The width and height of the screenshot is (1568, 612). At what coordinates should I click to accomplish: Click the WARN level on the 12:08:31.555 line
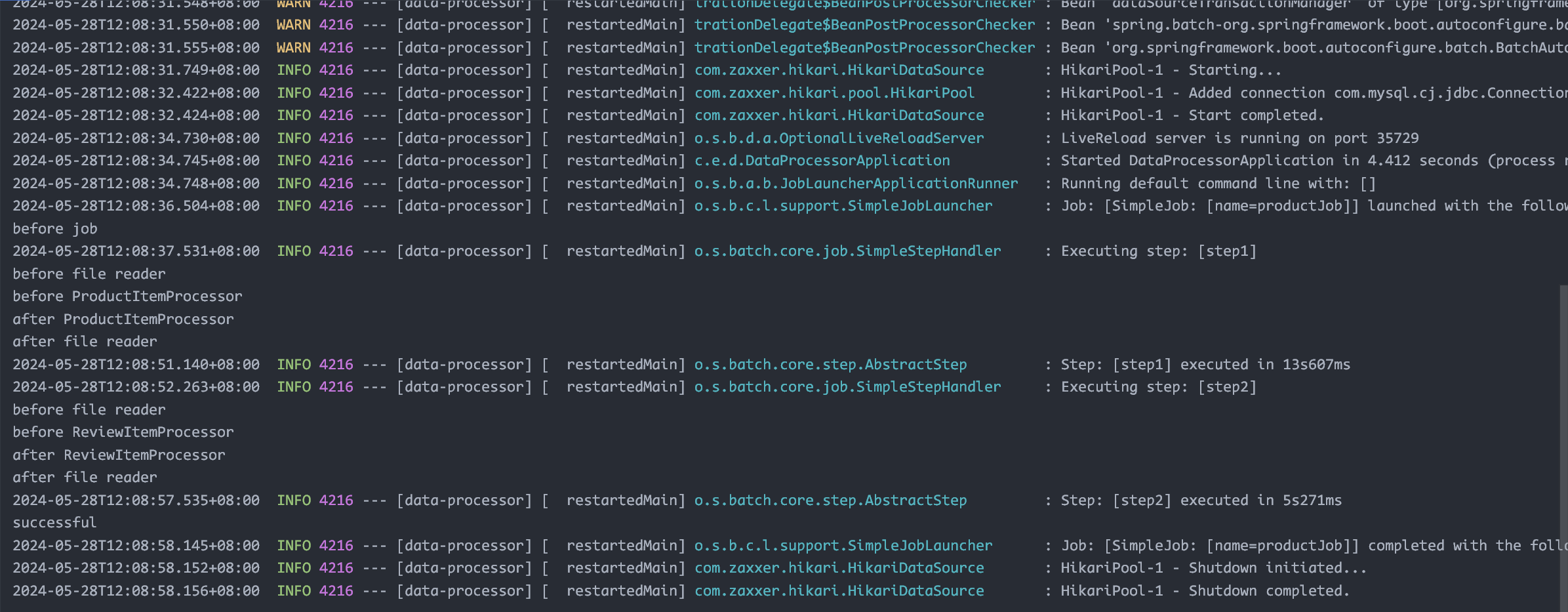coord(294,48)
